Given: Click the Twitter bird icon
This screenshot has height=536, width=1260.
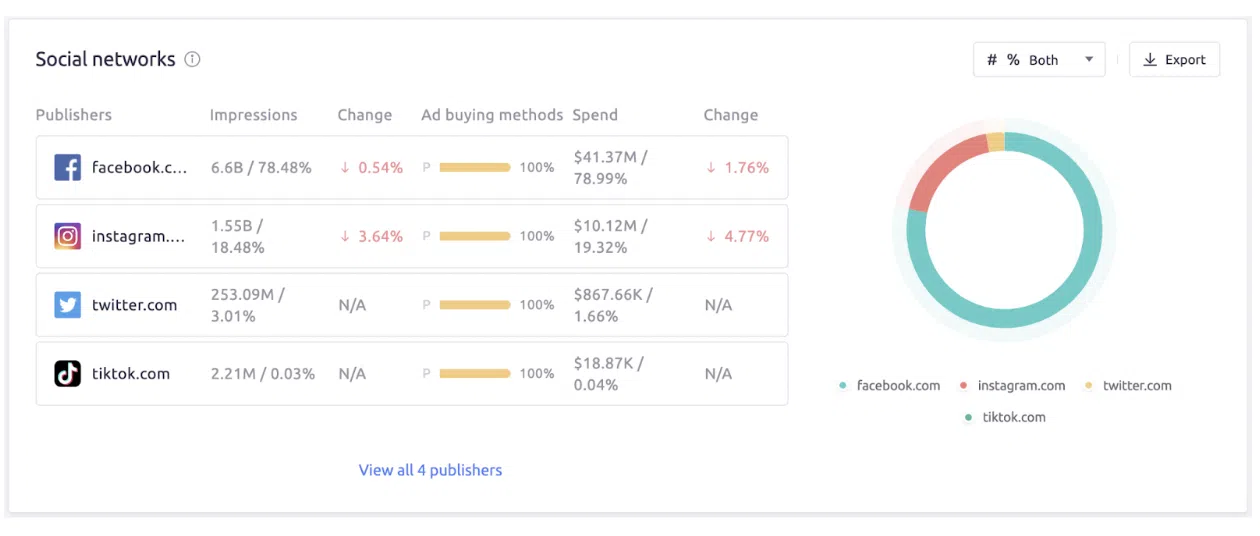Looking at the screenshot, I should pyautogui.click(x=67, y=305).
